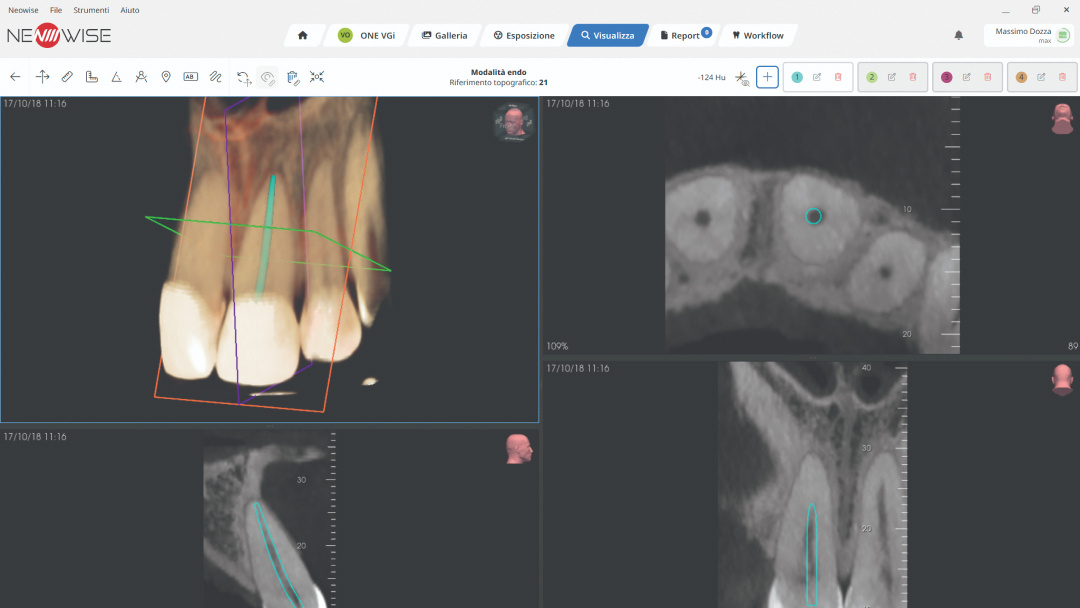Image resolution: width=1080 pixels, height=608 pixels.
Task: Click the Riferimento topografico: 21 label
Action: tap(498, 83)
